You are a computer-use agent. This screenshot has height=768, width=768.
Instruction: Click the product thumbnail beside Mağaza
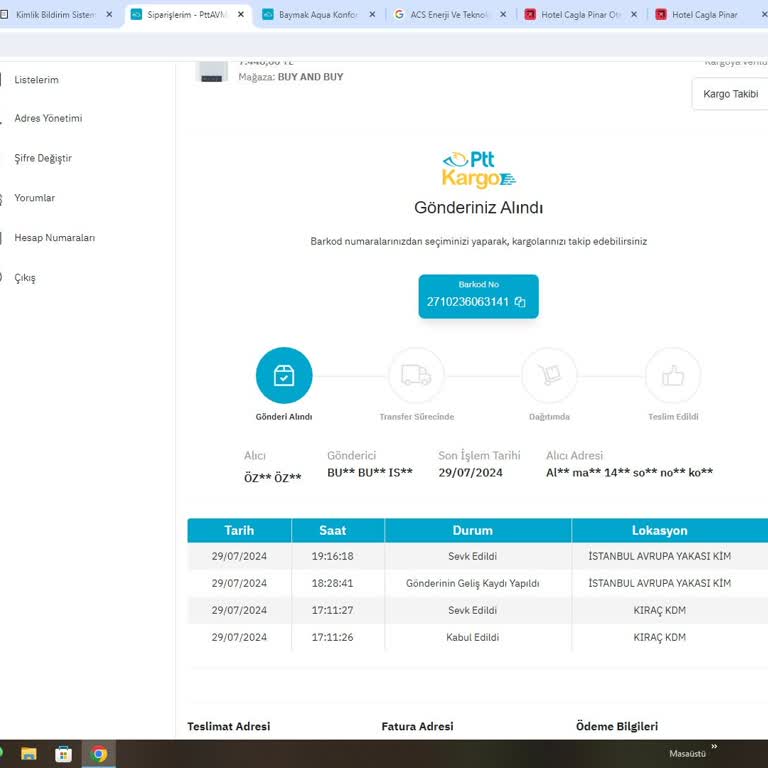[x=212, y=71]
